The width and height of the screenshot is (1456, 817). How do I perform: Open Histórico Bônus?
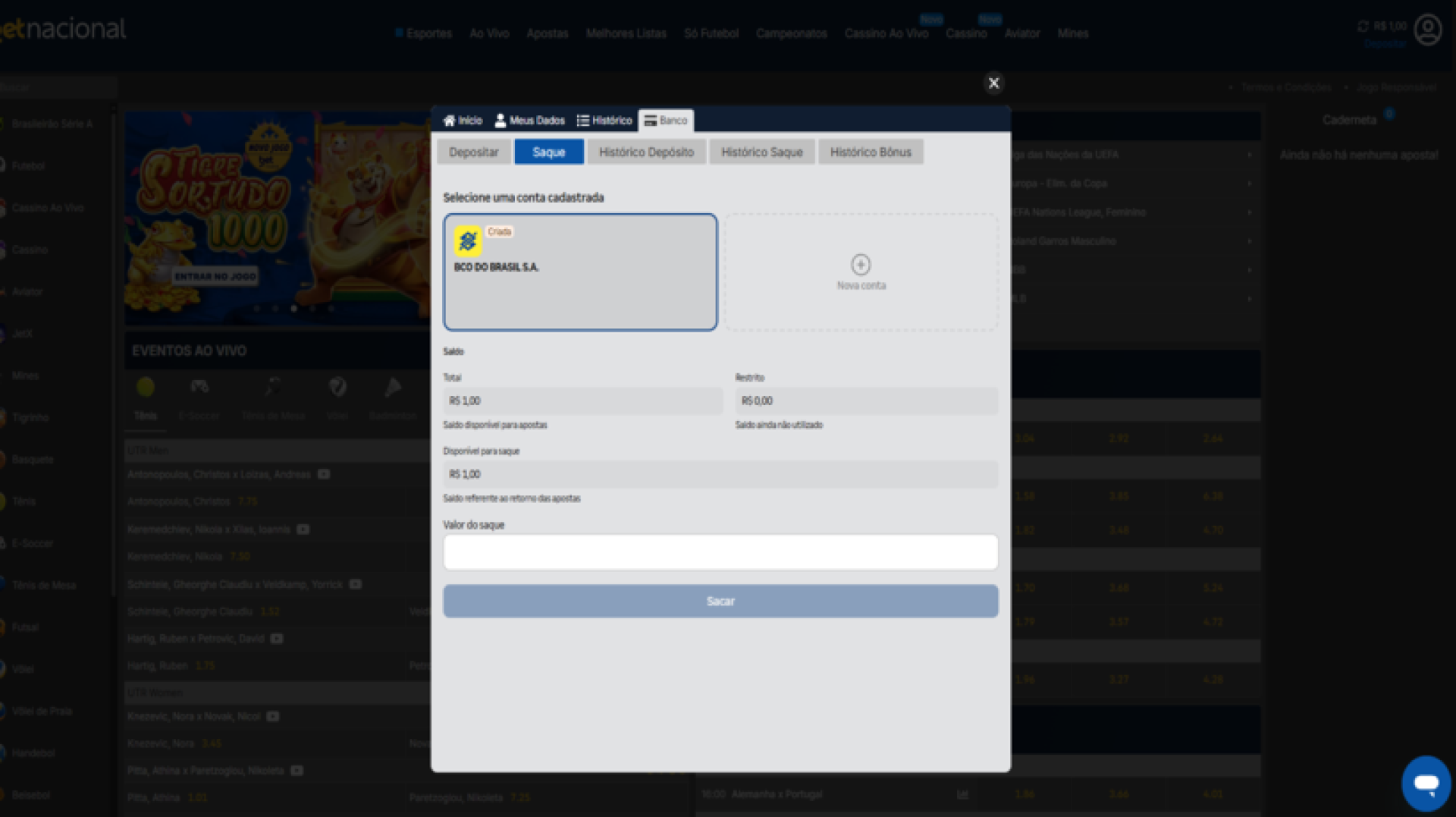(x=870, y=152)
